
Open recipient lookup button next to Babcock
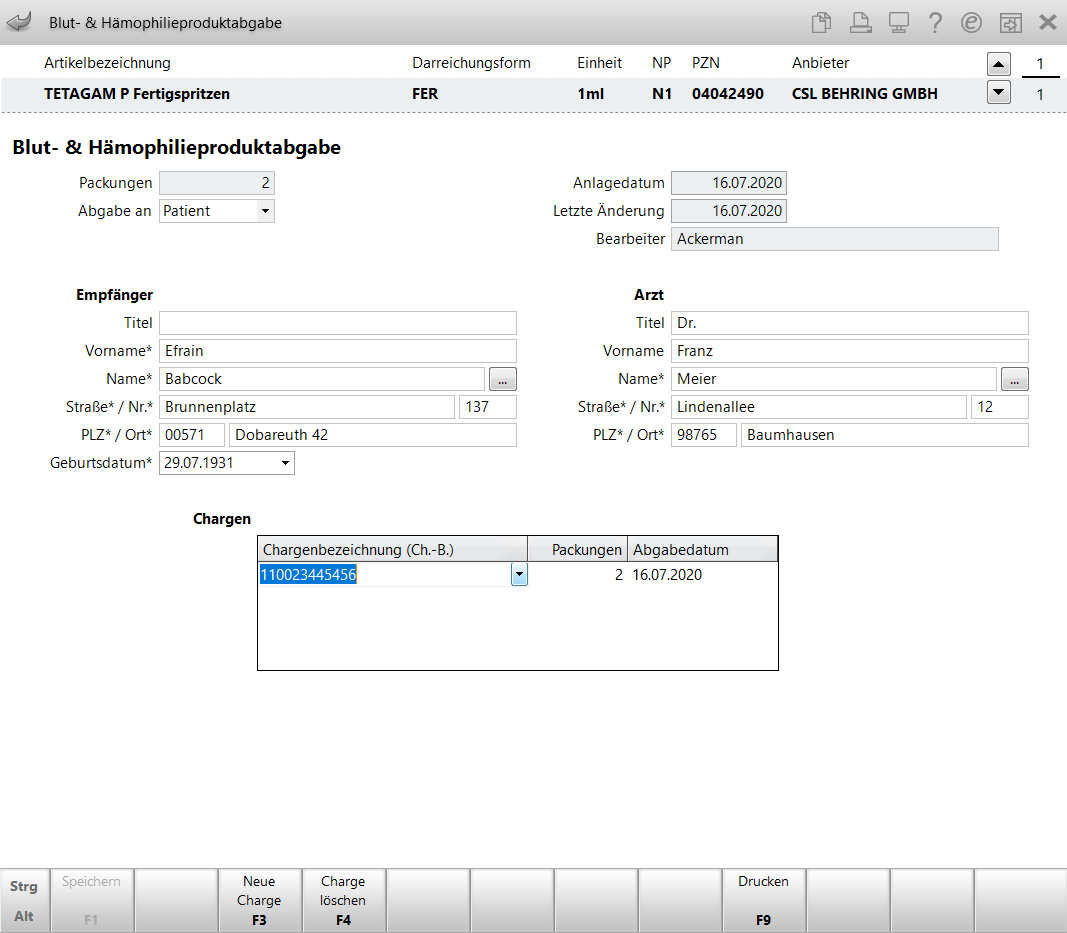[503, 379]
